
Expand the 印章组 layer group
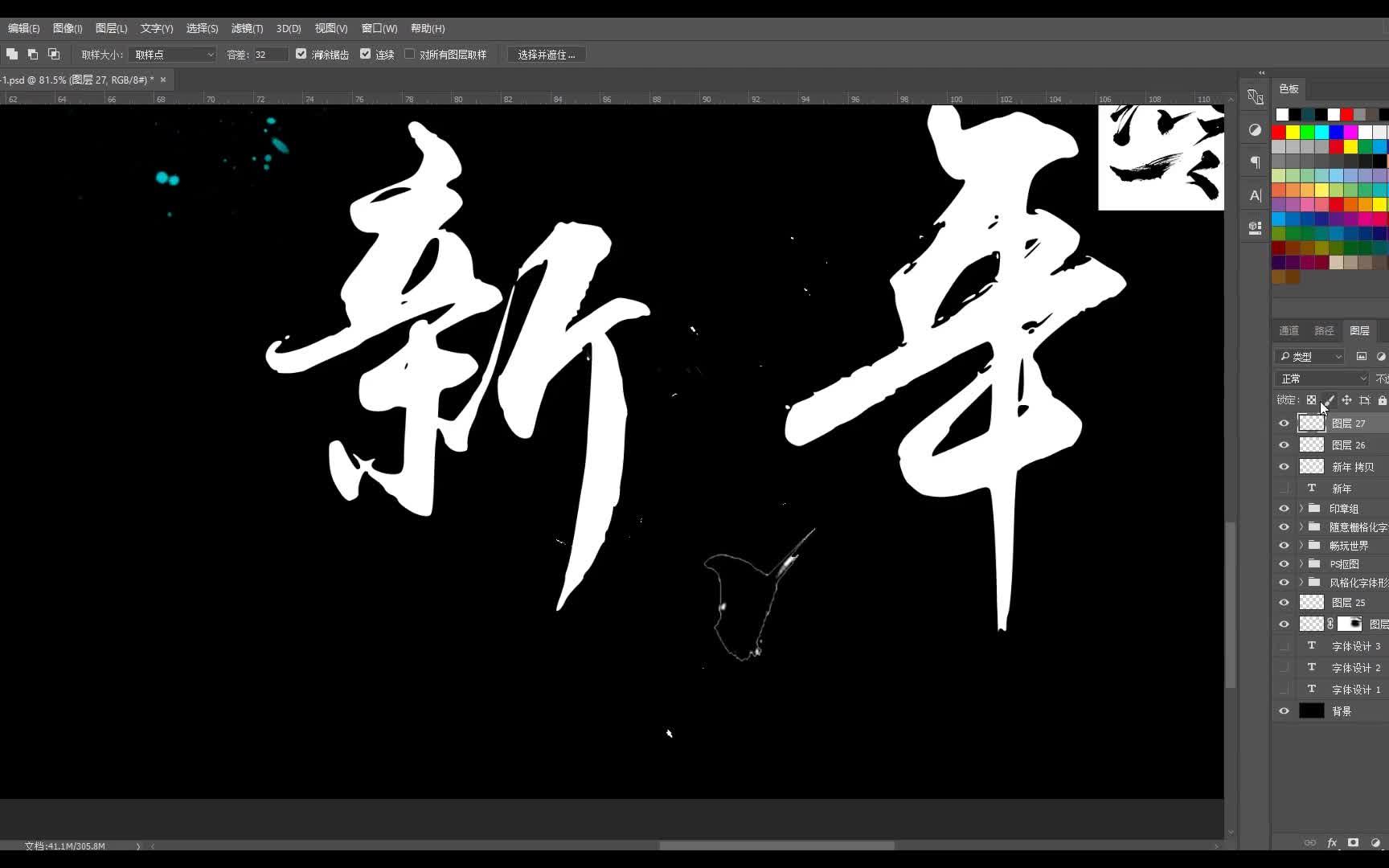pos(1301,508)
